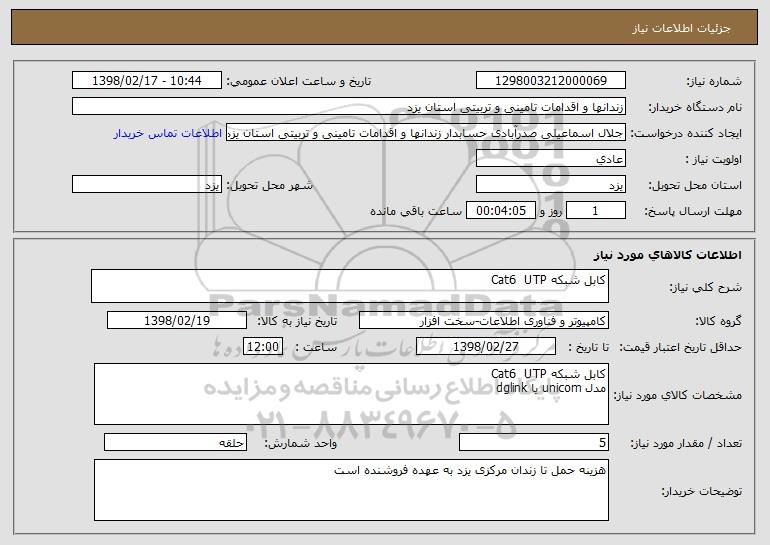
Task: Click the remaining days field showing 1
Action: click(596, 211)
